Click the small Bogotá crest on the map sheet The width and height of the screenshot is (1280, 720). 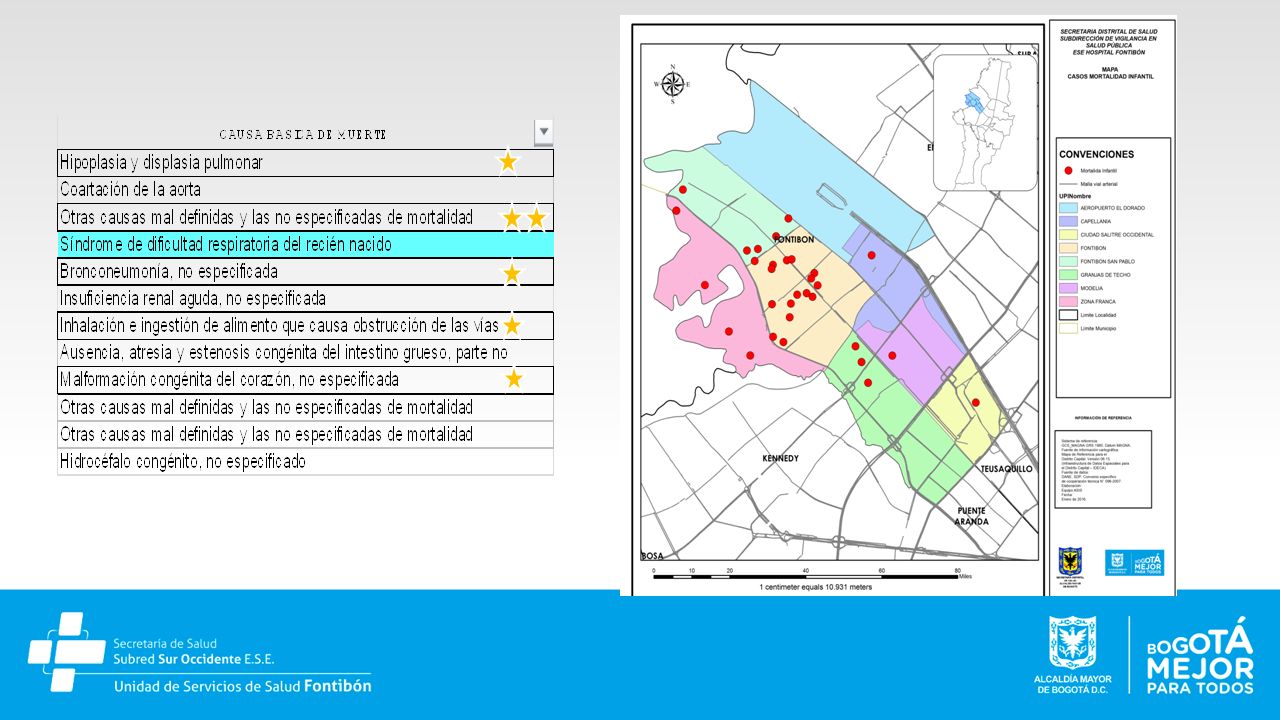pyautogui.click(x=1071, y=561)
